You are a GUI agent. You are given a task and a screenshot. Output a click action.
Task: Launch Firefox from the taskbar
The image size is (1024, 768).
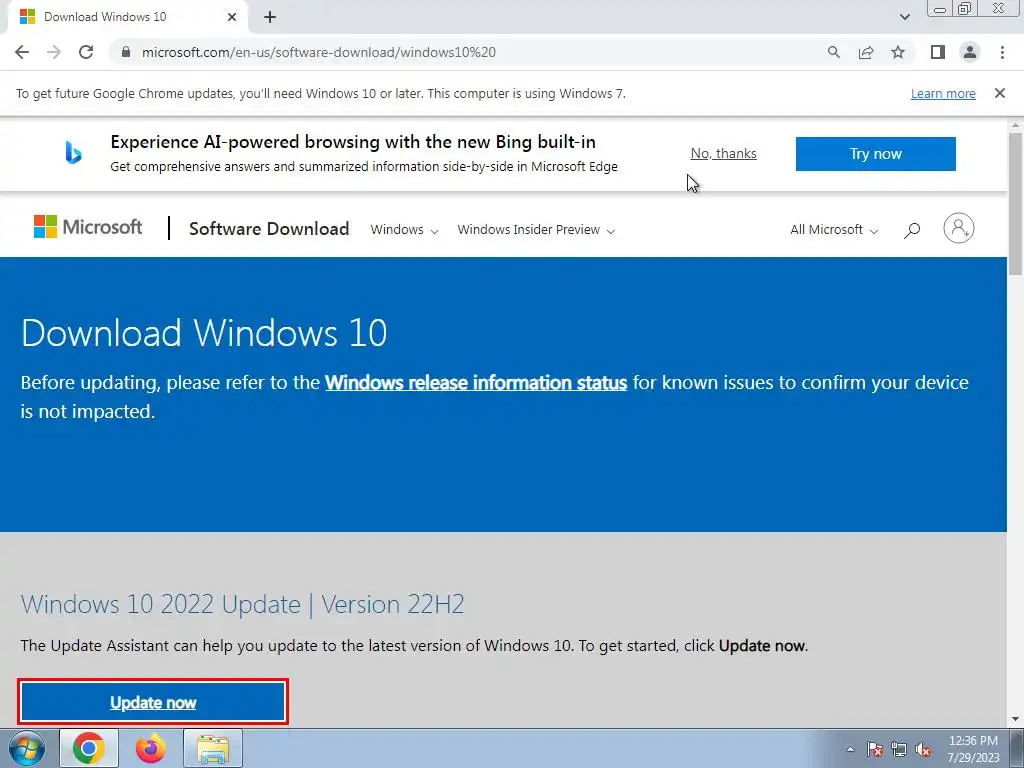(151, 748)
